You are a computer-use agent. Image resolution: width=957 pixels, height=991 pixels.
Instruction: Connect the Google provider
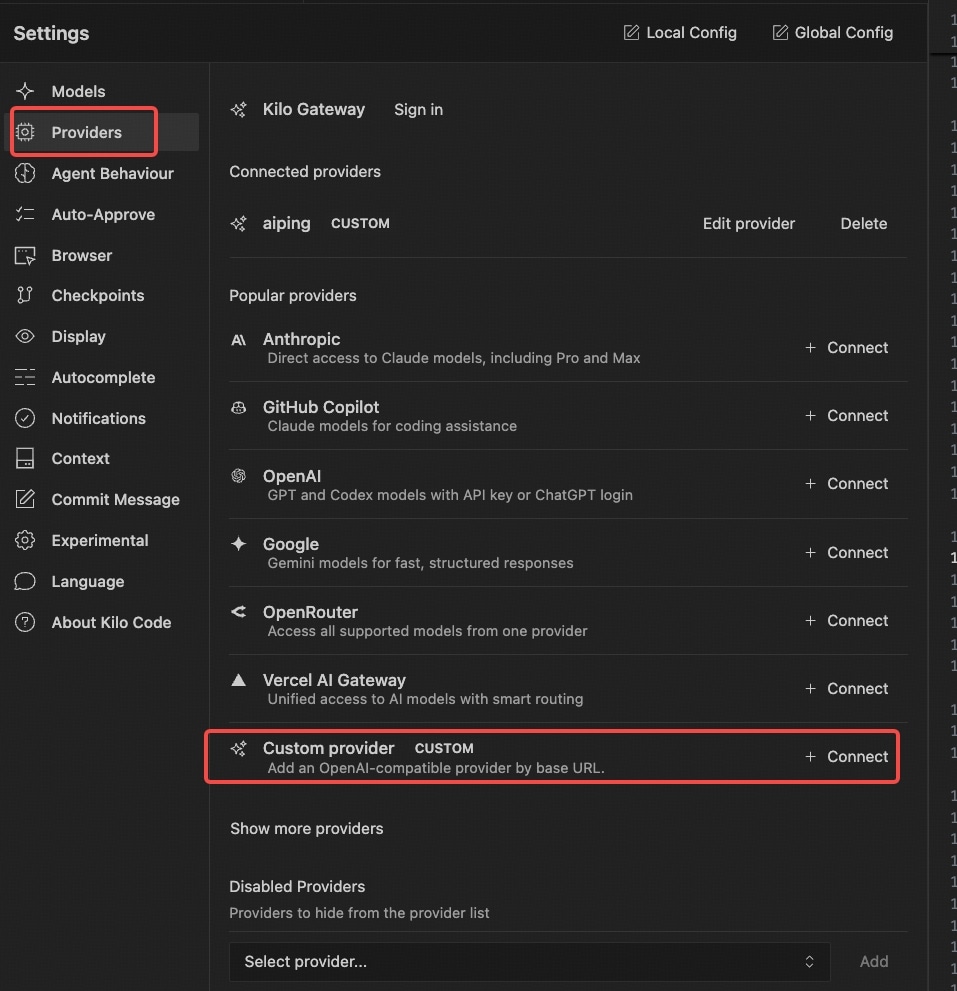pyautogui.click(x=846, y=552)
